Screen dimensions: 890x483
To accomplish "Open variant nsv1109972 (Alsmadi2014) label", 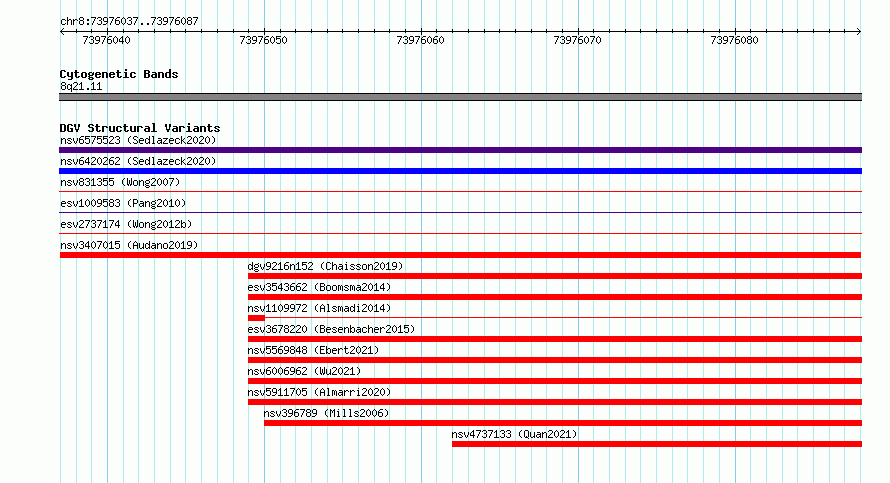I will [319, 308].
